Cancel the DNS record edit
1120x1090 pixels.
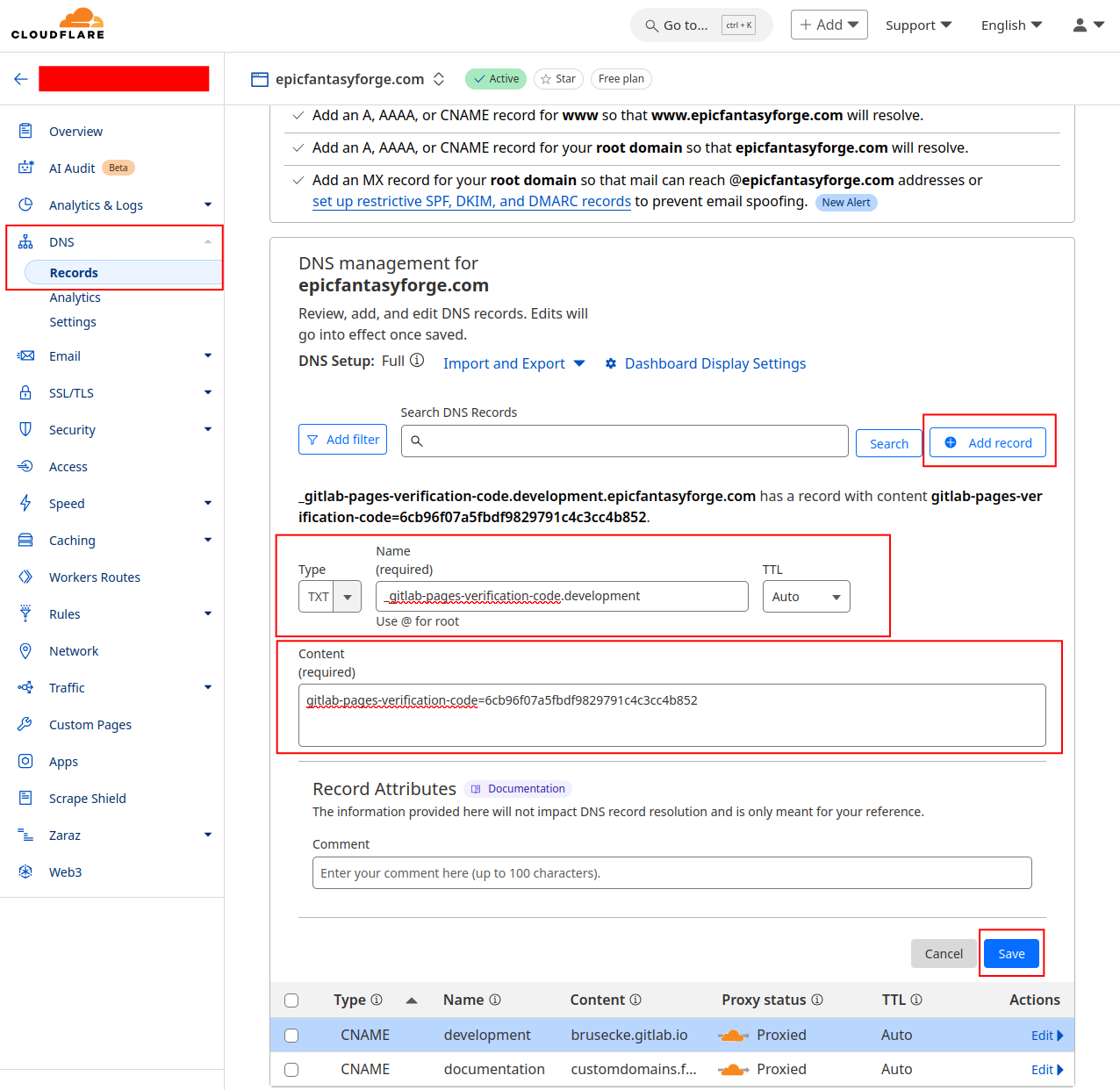(944, 953)
